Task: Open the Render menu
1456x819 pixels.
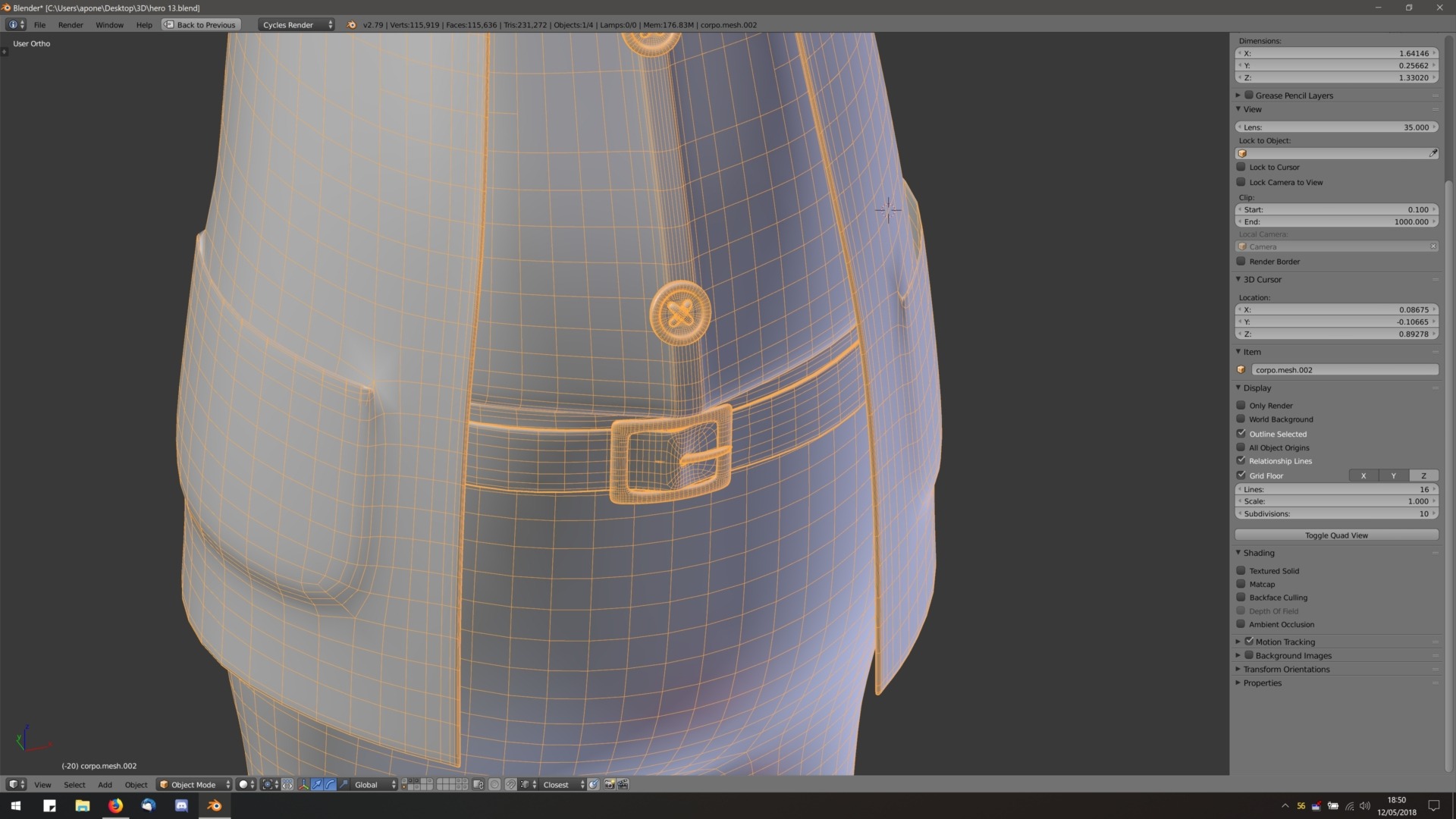Action: (x=71, y=25)
